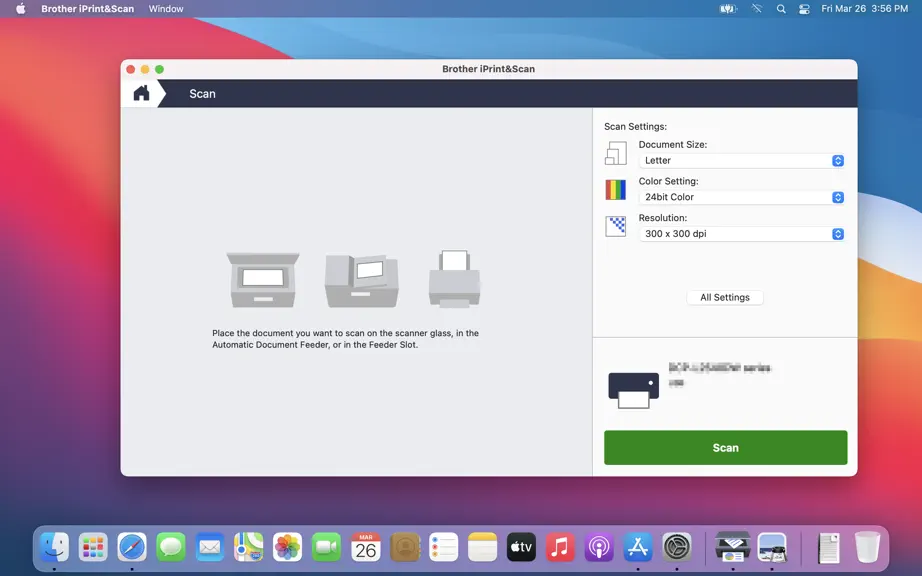
Task: Click the Document Size page icon
Action: [616, 153]
